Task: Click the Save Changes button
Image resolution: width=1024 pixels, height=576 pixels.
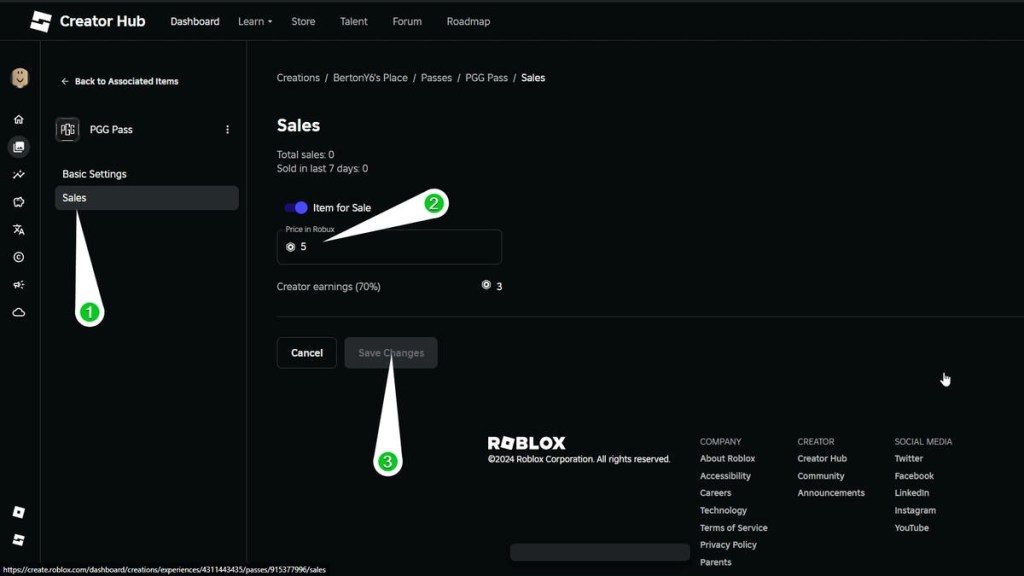Action: (390, 352)
